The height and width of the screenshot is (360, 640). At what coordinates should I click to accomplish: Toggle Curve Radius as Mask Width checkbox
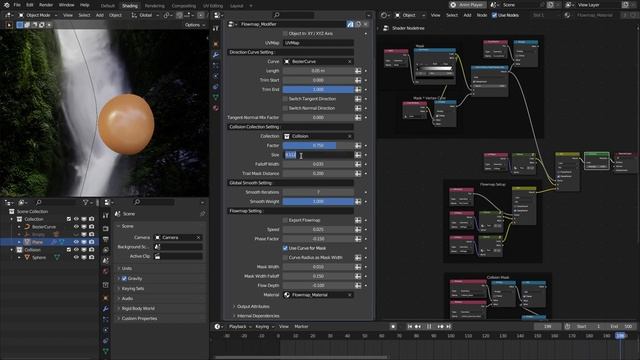285,258
